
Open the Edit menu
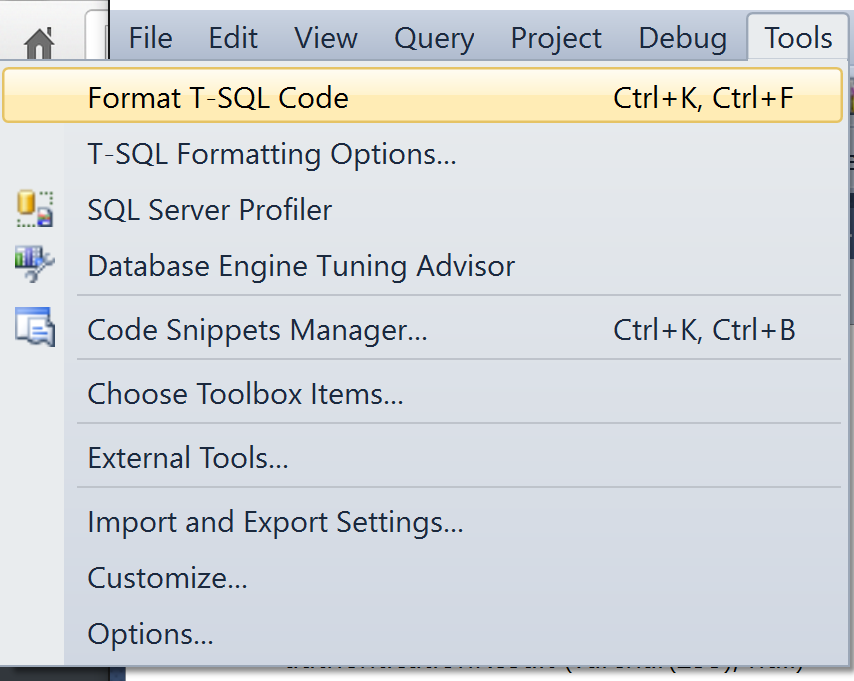[x=232, y=38]
